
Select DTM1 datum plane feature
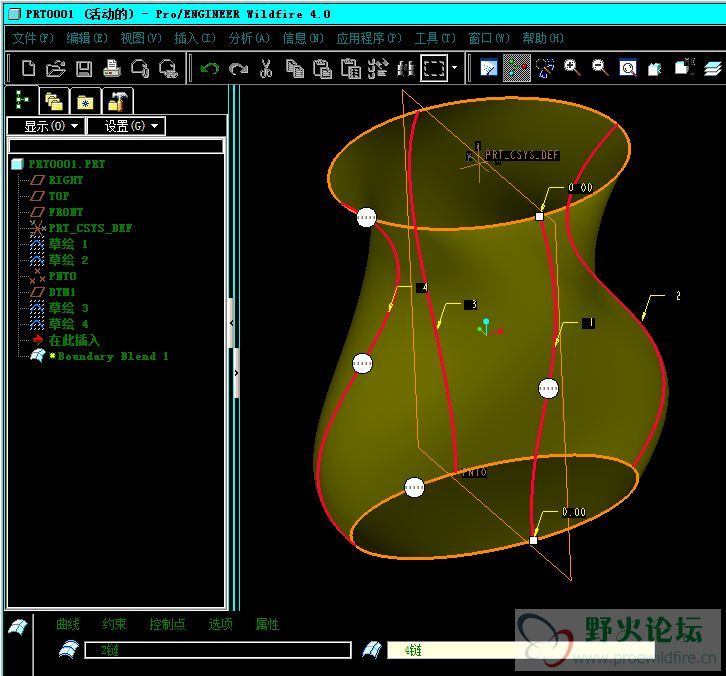[62, 292]
